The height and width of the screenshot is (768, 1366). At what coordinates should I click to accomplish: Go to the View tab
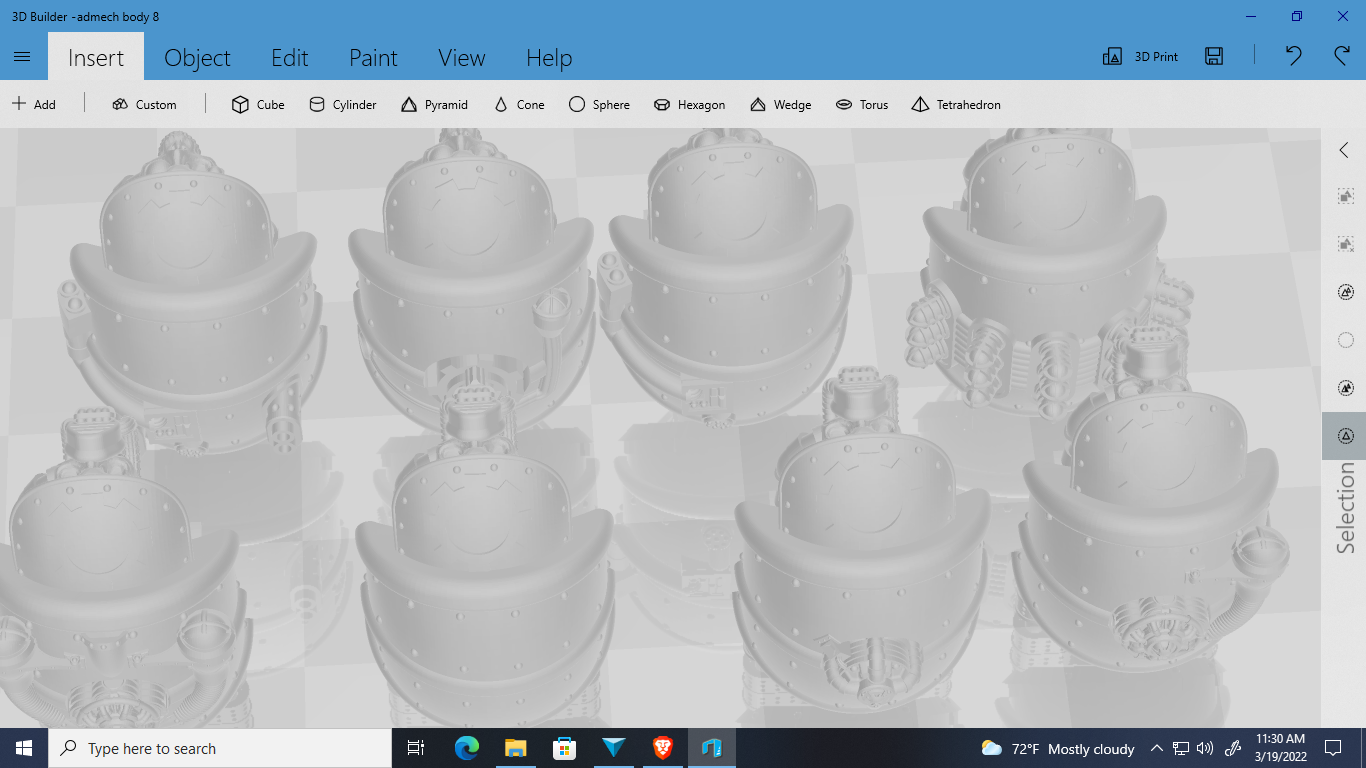tap(462, 57)
